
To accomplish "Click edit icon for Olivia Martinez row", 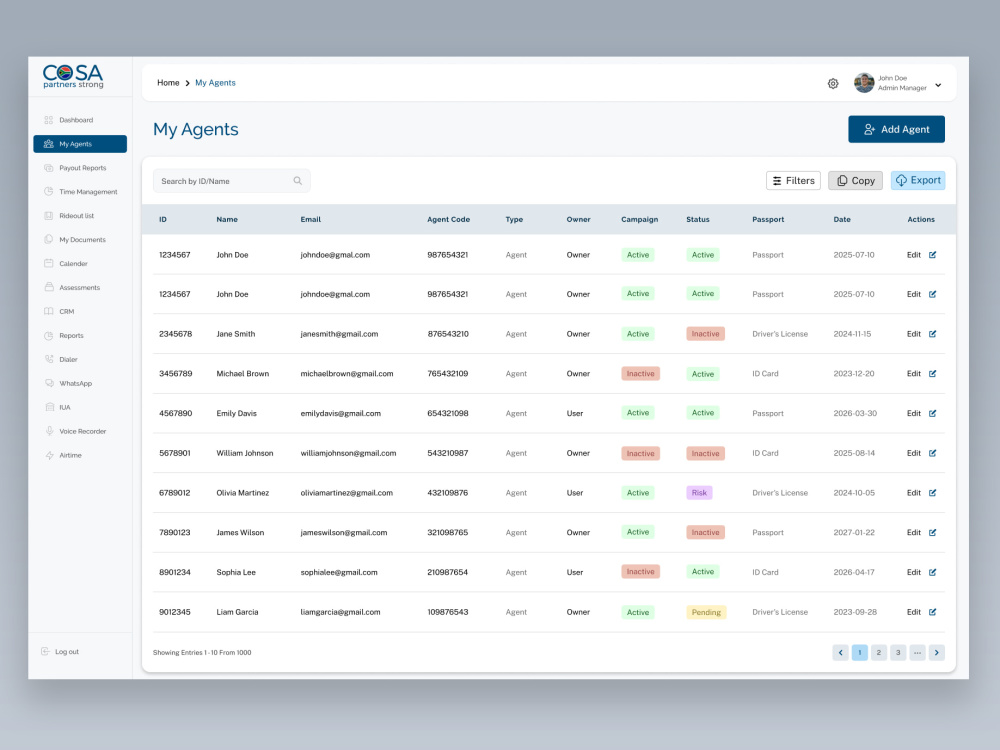I will click(932, 493).
